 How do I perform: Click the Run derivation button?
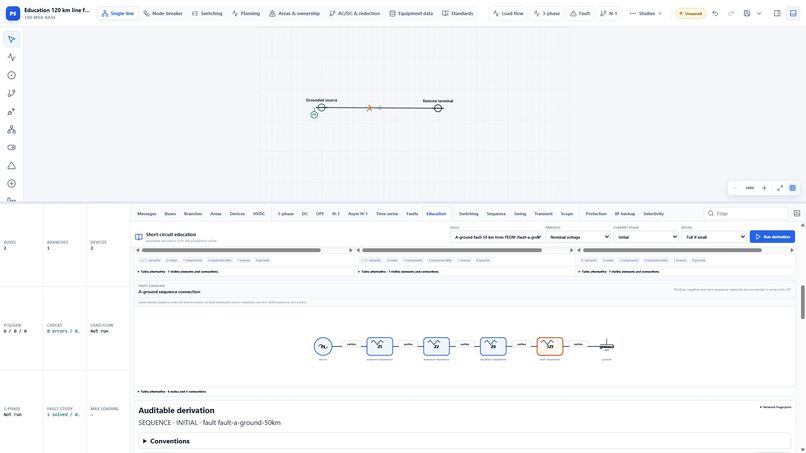coord(772,237)
